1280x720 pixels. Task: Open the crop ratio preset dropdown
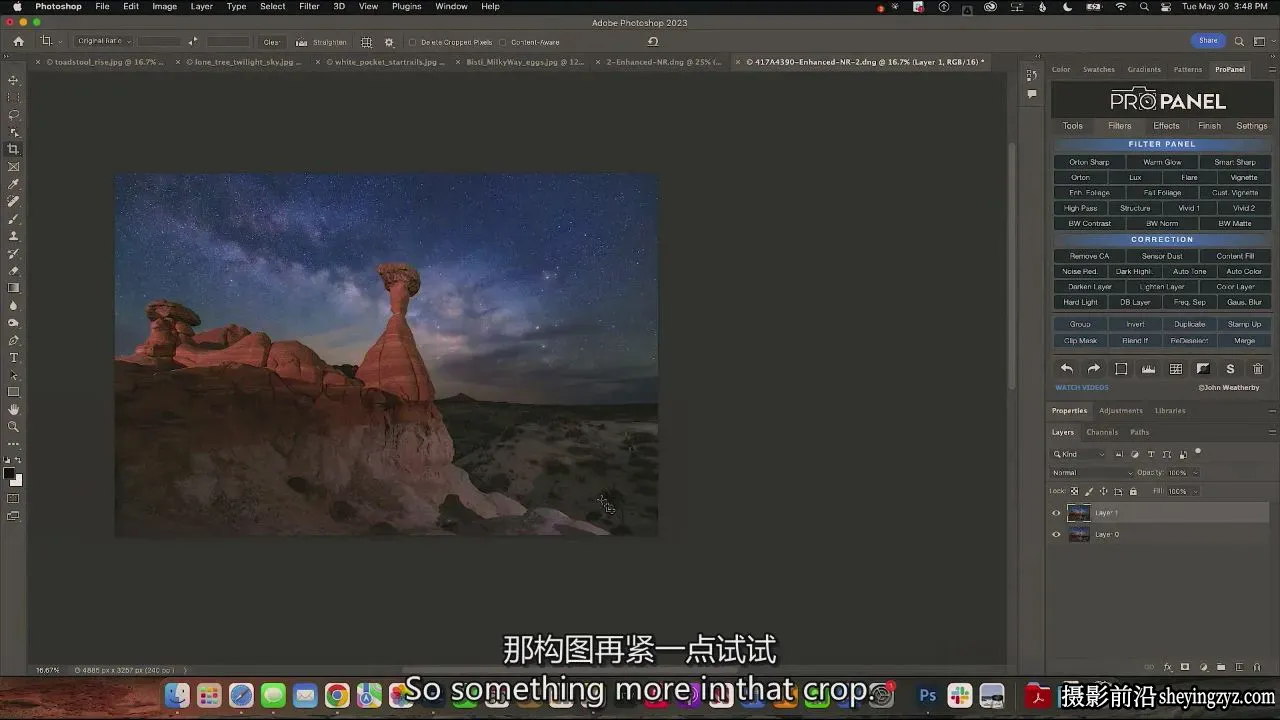[x=103, y=42]
